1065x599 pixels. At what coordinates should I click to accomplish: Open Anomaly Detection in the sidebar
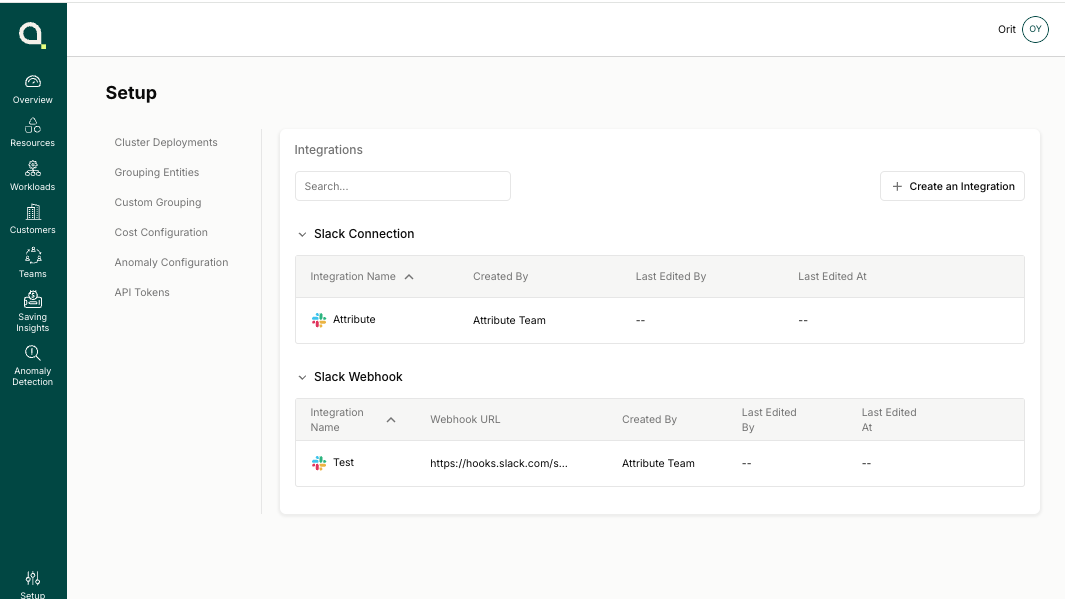[x=33, y=366]
